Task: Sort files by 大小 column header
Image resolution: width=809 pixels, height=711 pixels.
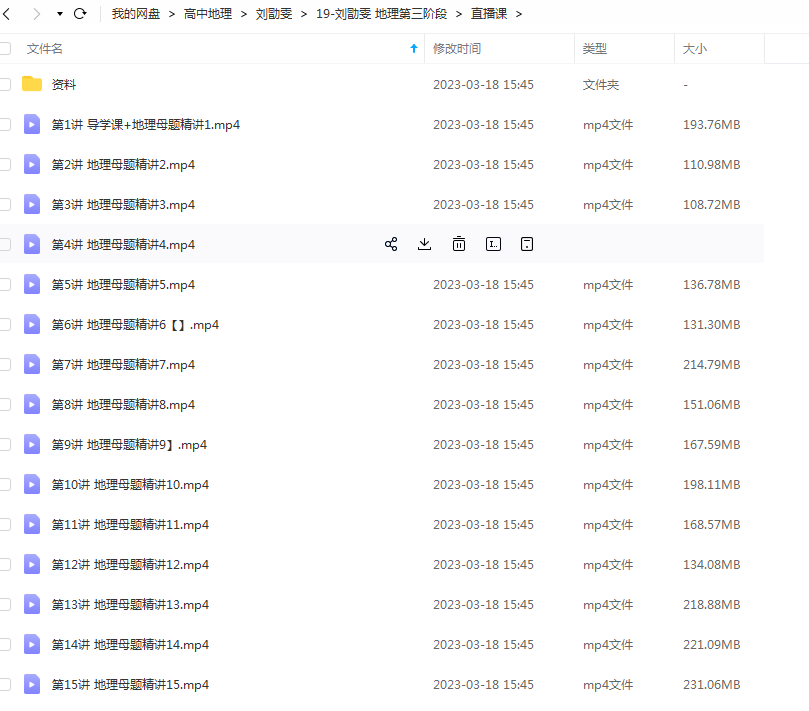Action: point(694,48)
